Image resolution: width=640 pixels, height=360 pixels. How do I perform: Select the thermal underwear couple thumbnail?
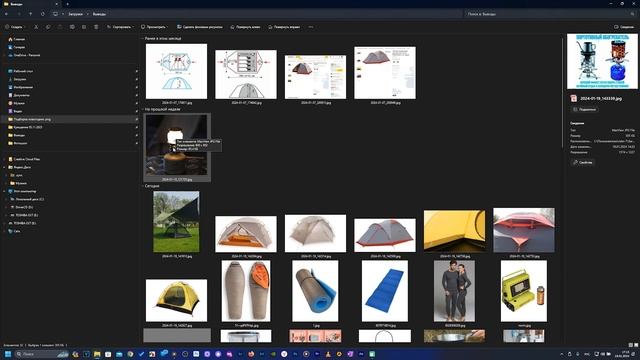click(x=454, y=291)
